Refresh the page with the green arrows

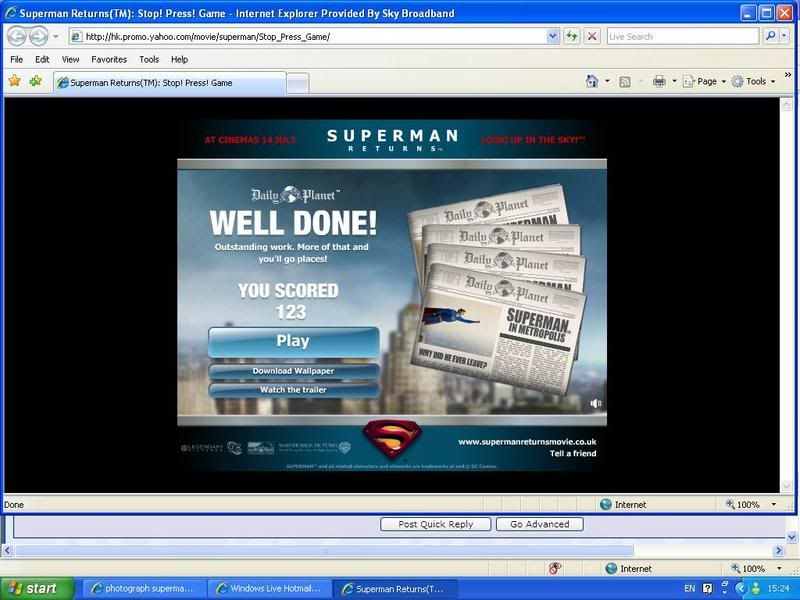coord(571,36)
